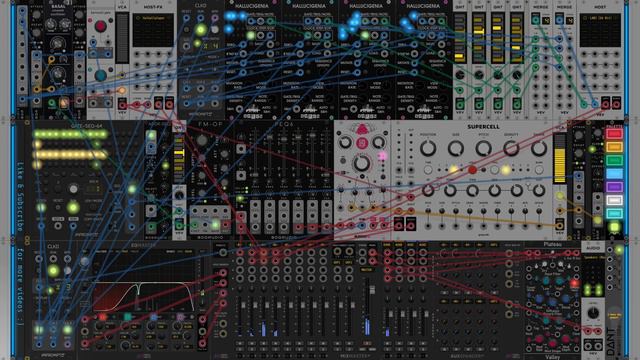The image size is (640, 360).
Task: Click the Supercell POSITION knob
Action: pos(428,149)
